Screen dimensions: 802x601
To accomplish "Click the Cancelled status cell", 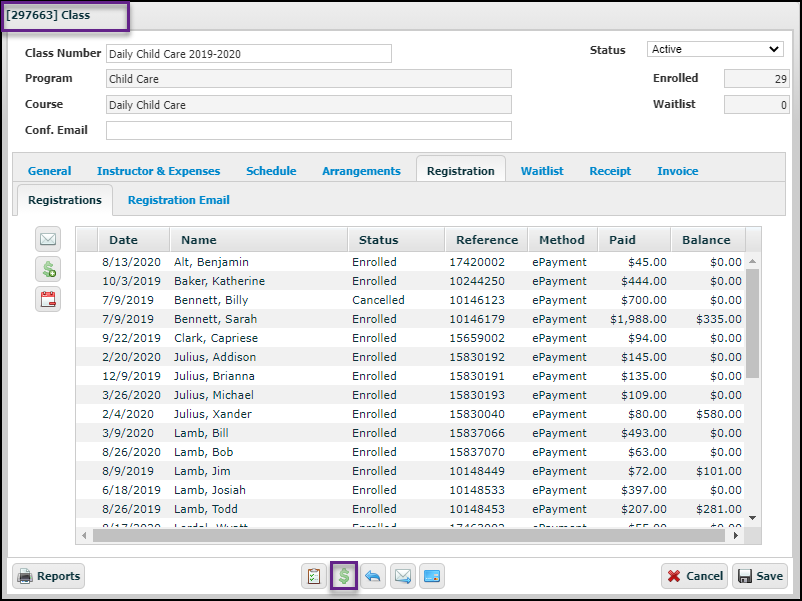I will 378,300.
